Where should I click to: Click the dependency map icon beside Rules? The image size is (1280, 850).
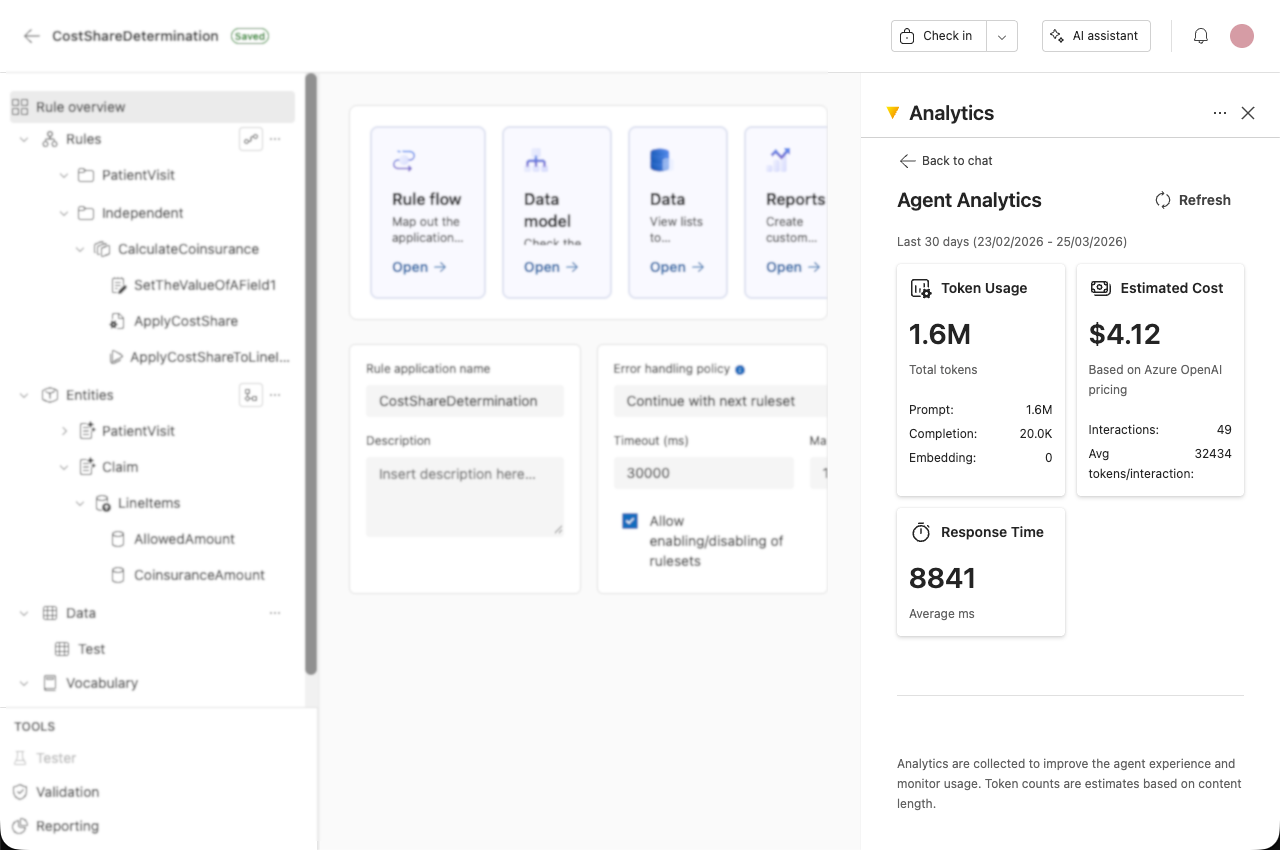tap(250, 139)
